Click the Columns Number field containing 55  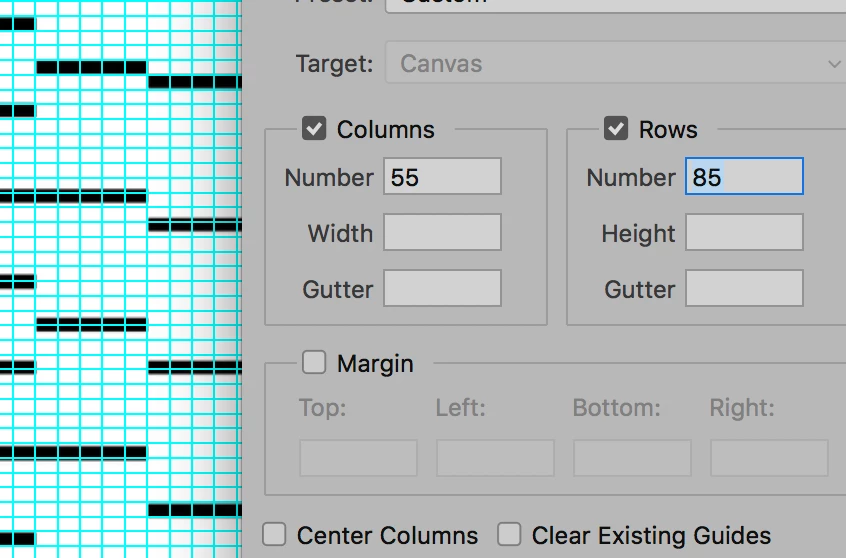(442, 177)
